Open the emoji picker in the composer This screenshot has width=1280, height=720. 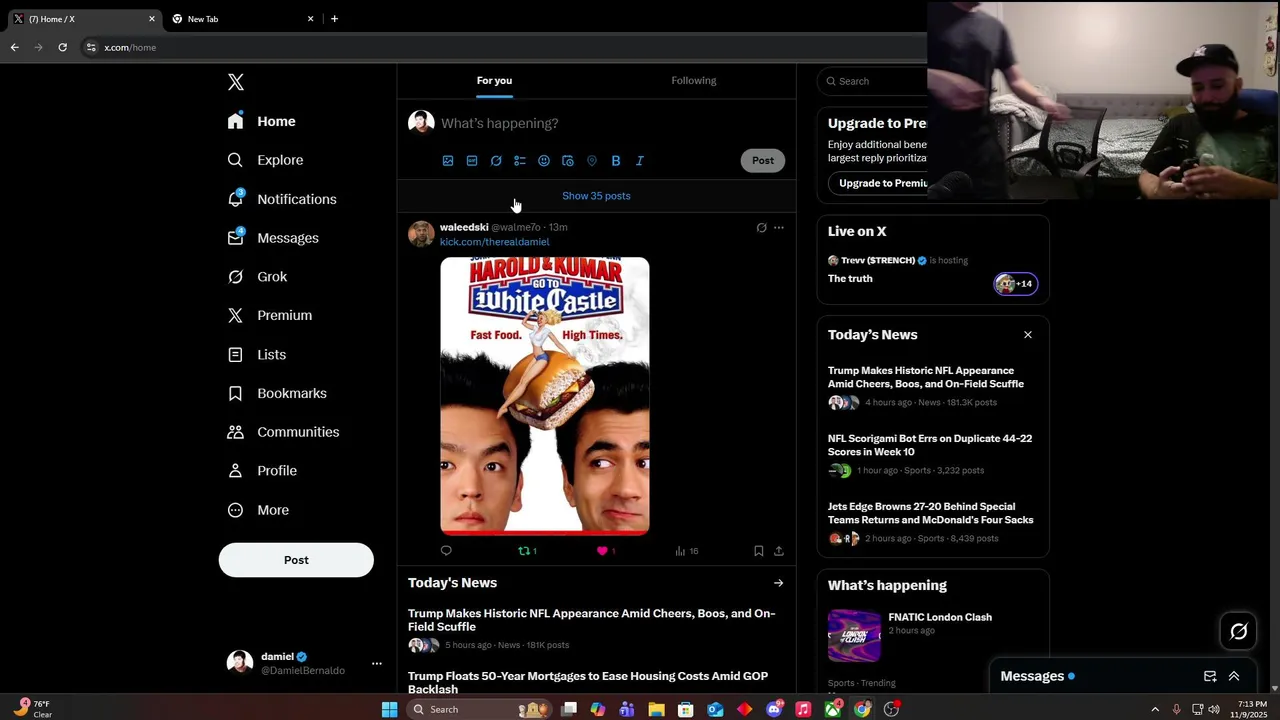coord(544,161)
